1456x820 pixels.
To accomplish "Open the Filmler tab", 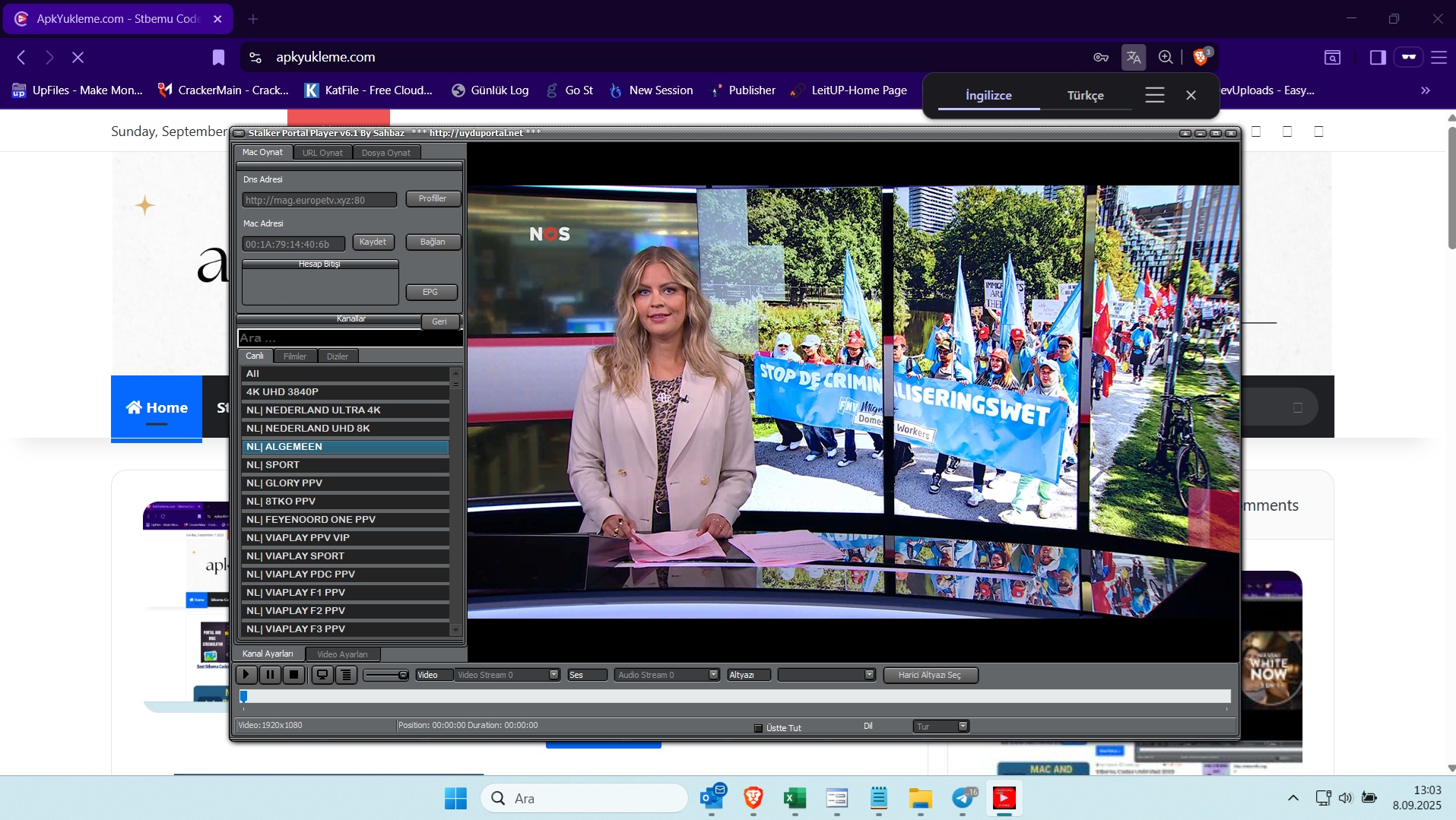I will pos(294,356).
